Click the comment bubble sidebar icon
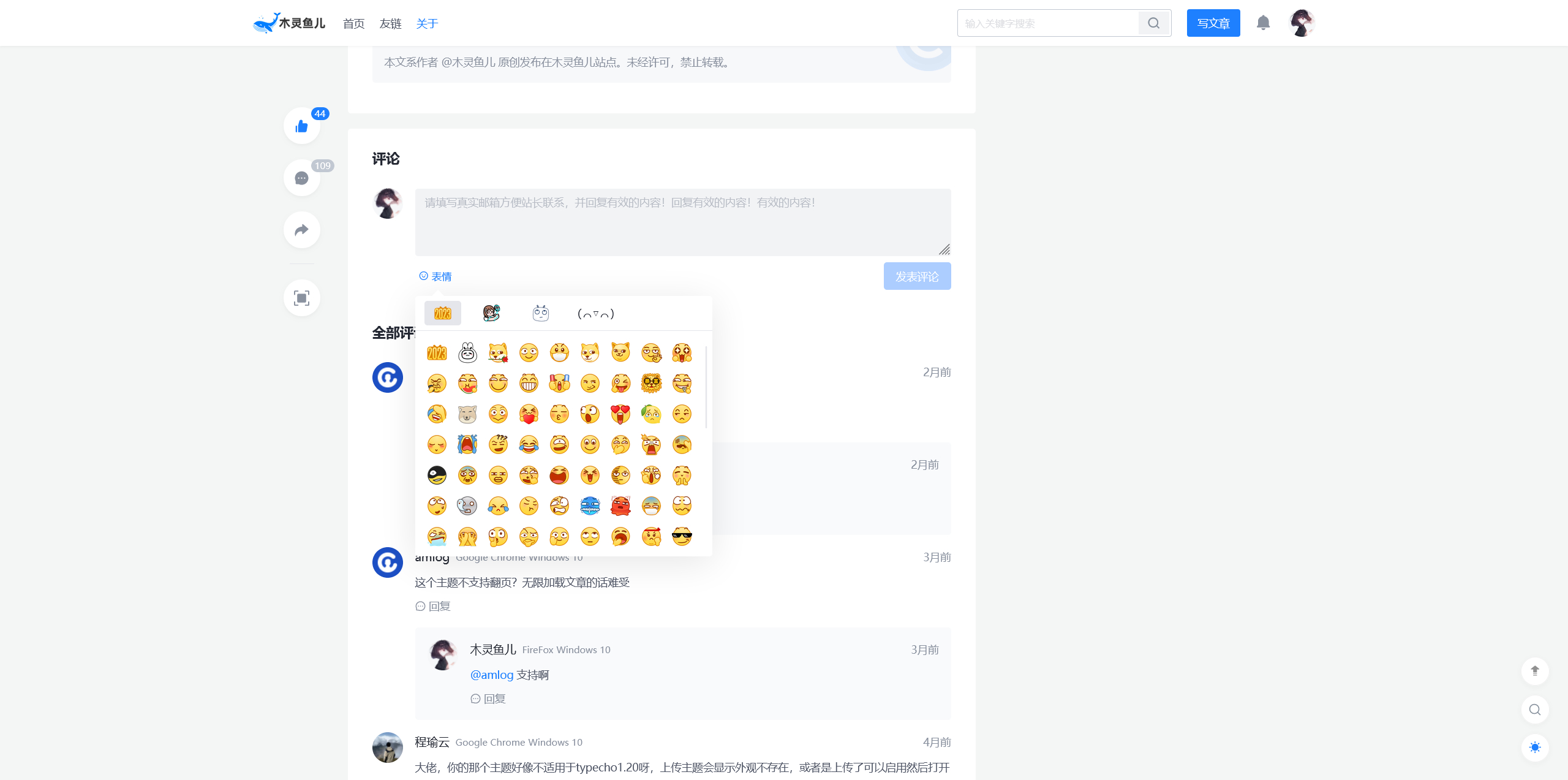The image size is (1568, 780). [x=301, y=178]
